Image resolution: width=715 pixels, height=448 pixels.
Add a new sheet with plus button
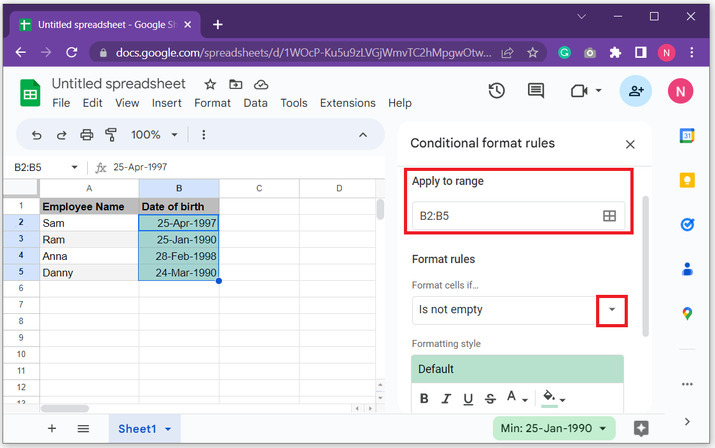[x=52, y=428]
